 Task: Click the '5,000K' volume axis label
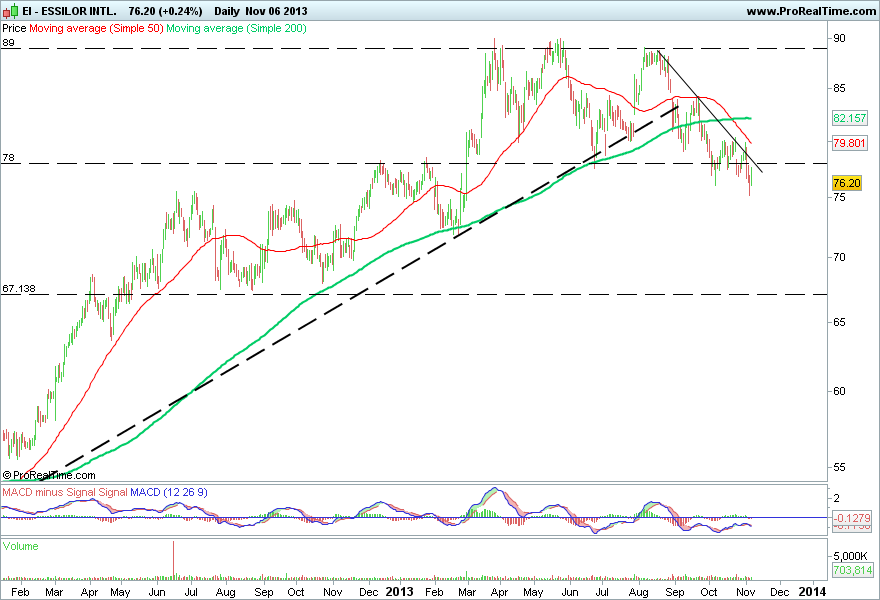coord(850,556)
